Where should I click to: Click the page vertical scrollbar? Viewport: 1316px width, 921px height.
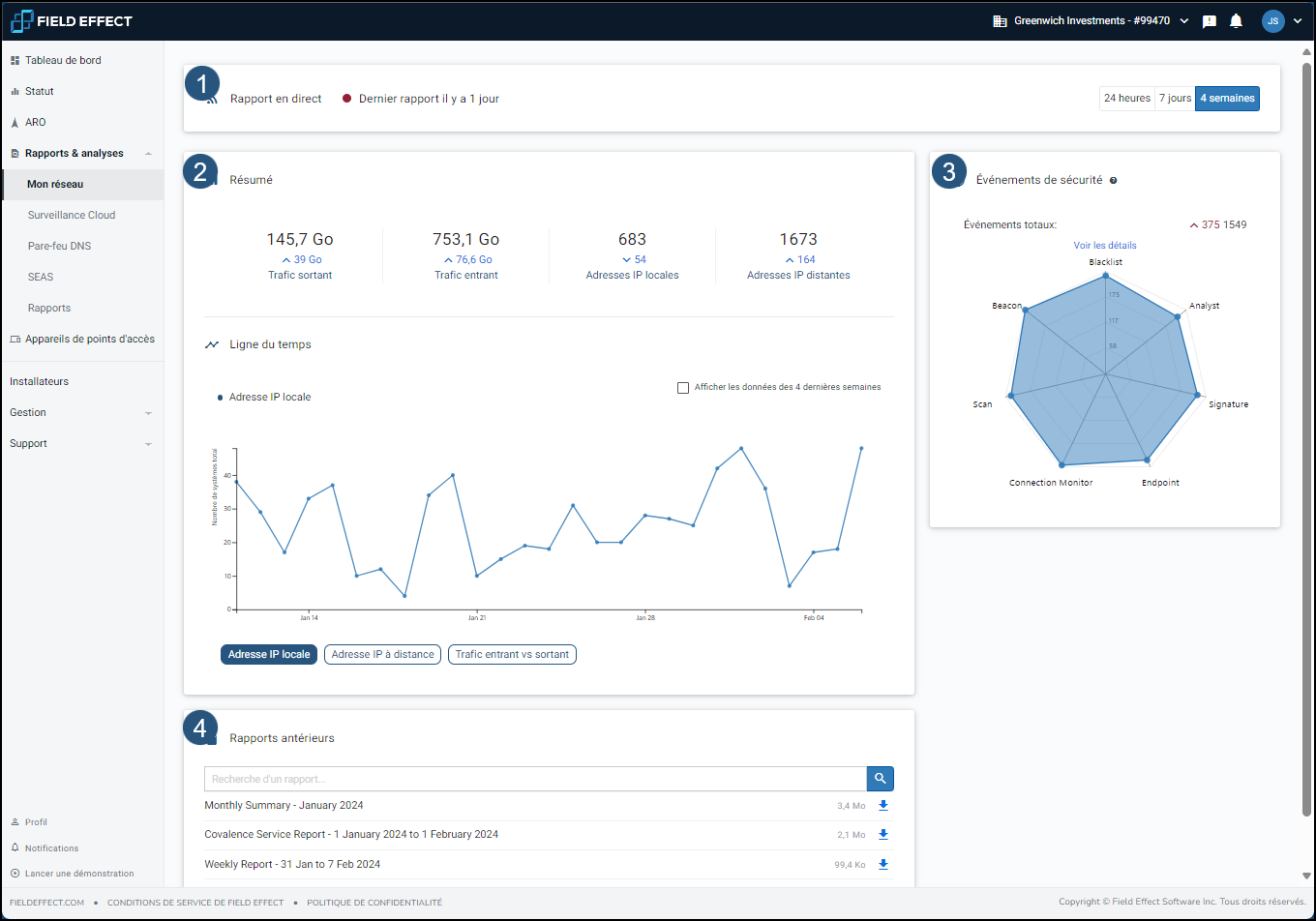point(1307,438)
